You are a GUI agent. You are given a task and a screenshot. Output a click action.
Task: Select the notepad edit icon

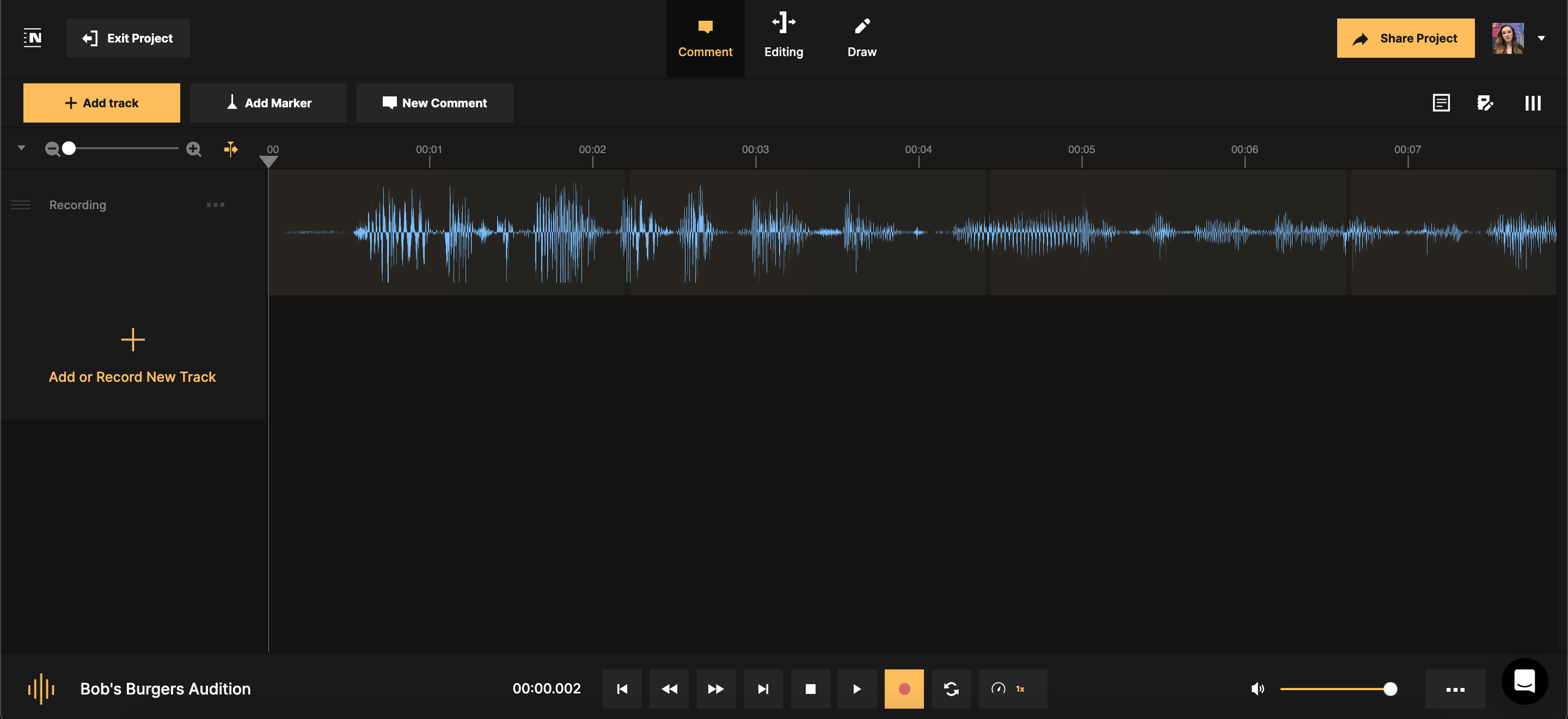[x=1486, y=102]
